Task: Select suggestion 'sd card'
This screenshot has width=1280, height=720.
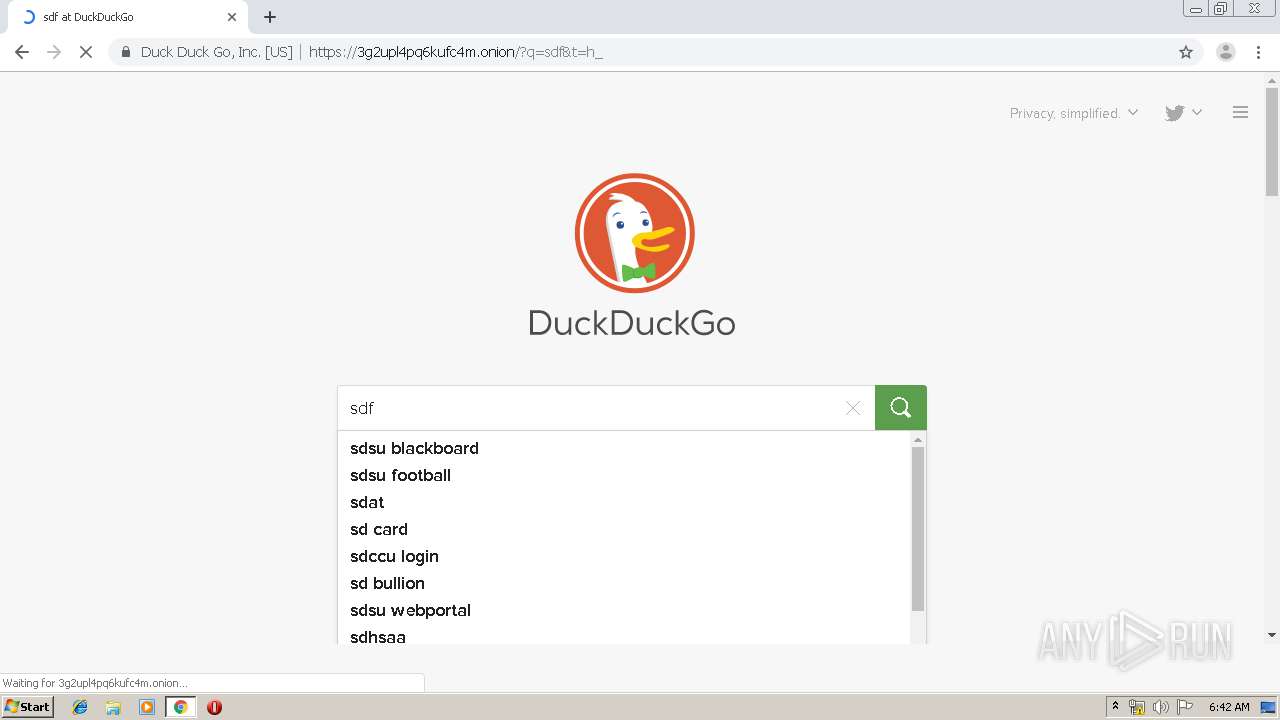Action: pos(624,529)
